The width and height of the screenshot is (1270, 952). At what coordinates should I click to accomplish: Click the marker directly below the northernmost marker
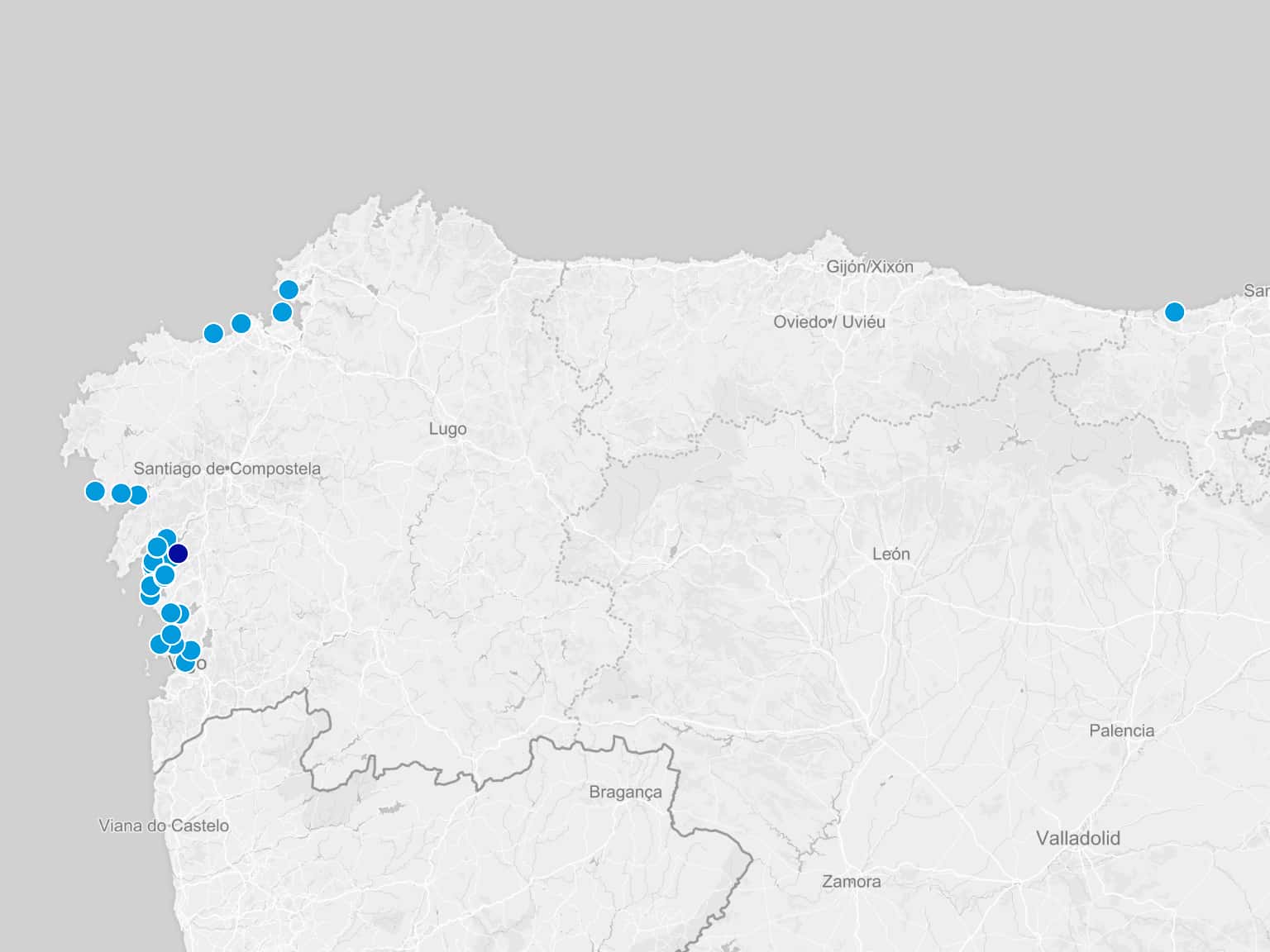coord(282,312)
